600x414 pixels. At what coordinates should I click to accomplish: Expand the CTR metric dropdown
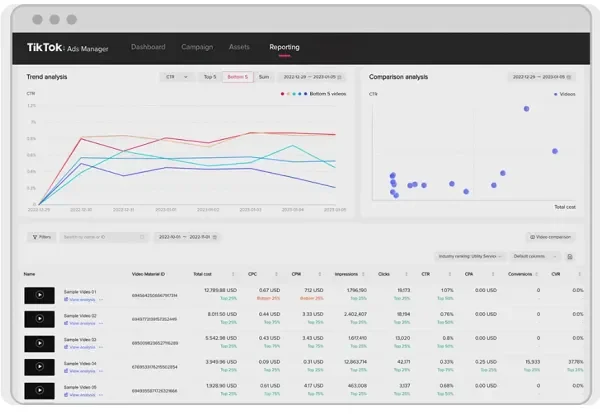point(176,77)
